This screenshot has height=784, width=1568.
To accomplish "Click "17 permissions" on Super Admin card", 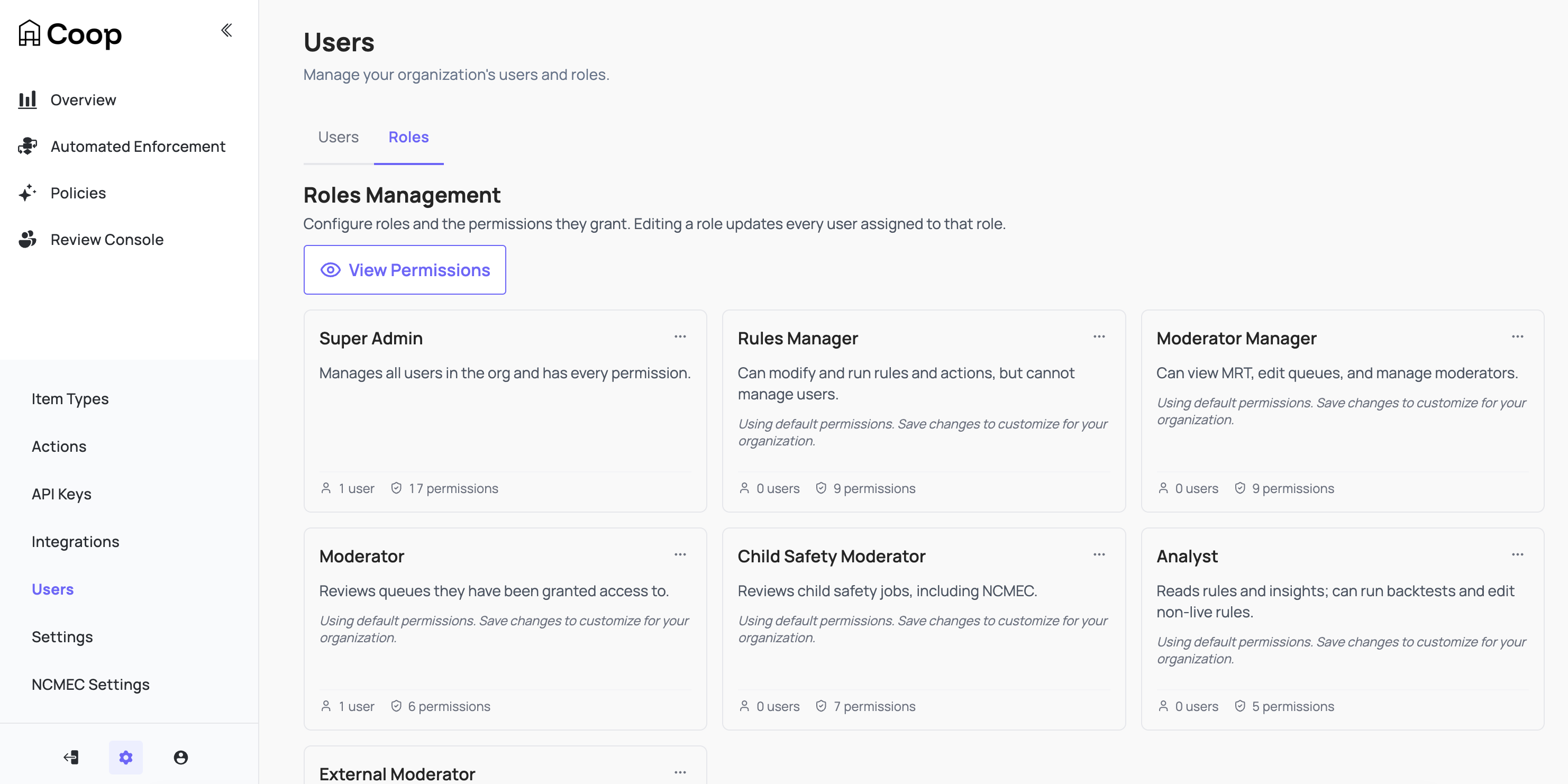I will tap(453, 488).
